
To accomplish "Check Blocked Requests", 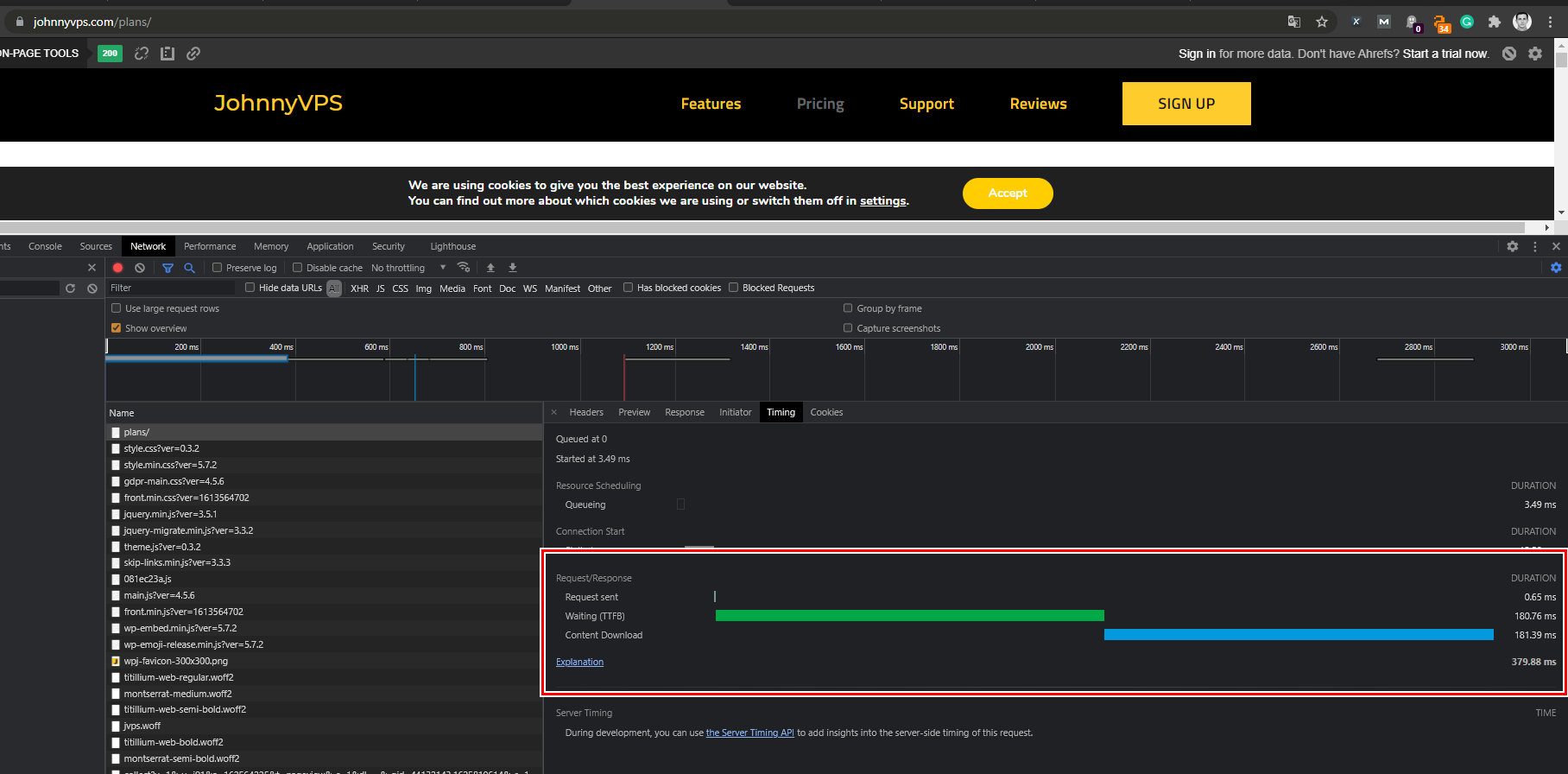I will coord(734,288).
